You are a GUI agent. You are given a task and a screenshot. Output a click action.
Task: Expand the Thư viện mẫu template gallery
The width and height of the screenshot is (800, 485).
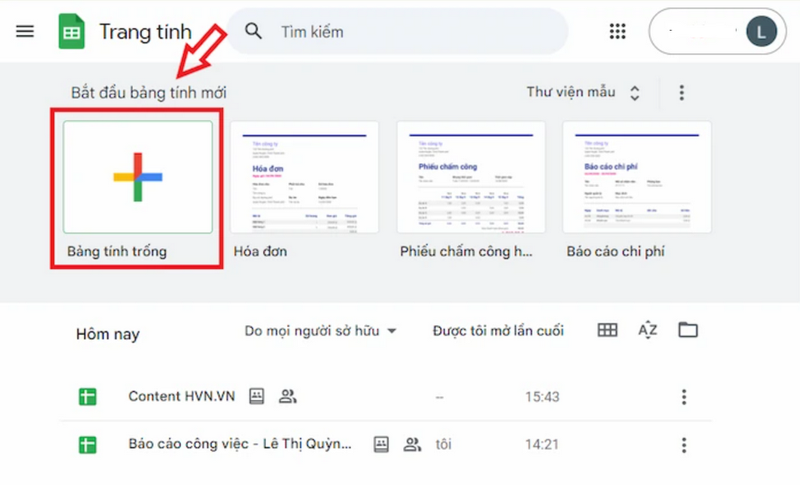pyautogui.click(x=583, y=92)
